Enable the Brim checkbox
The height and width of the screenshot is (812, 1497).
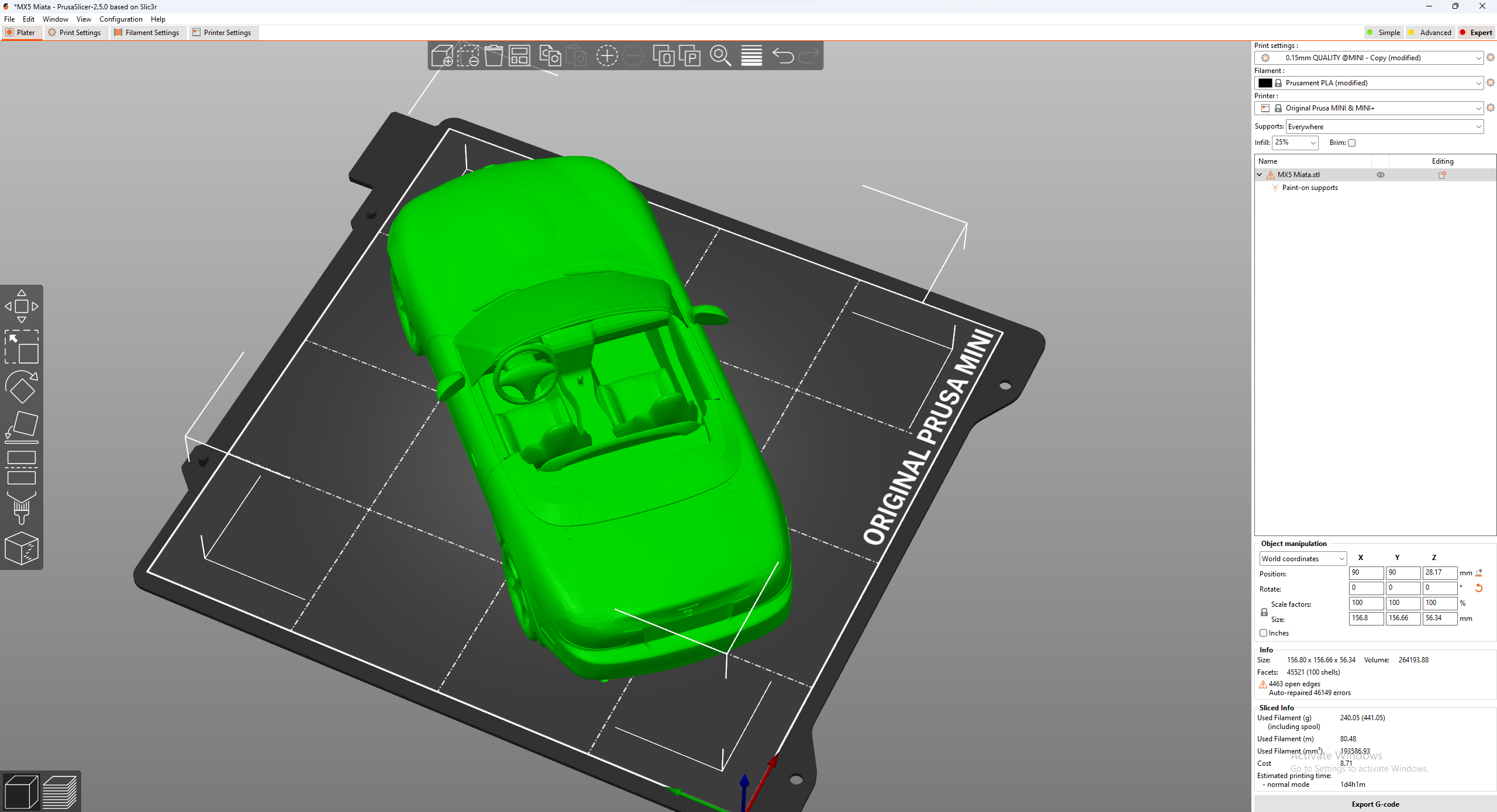tap(1351, 143)
